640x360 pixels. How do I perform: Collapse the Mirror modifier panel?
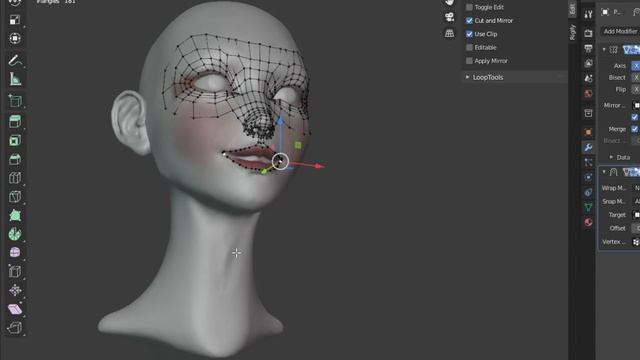604,50
